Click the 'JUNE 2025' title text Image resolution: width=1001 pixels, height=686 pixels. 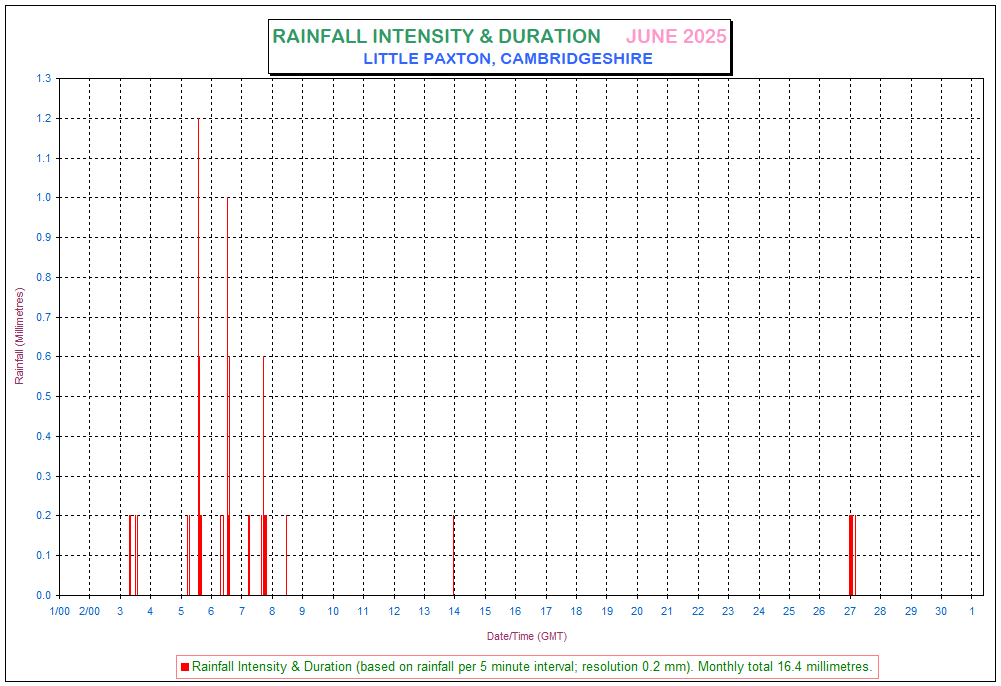click(x=676, y=36)
